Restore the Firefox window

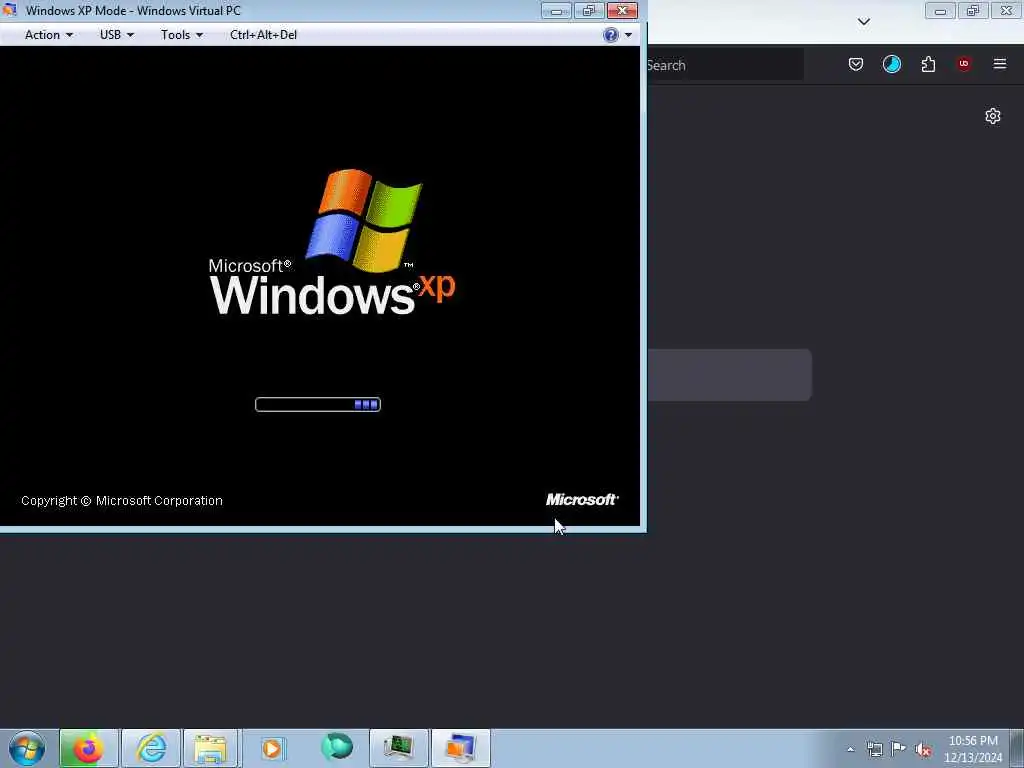tap(973, 10)
